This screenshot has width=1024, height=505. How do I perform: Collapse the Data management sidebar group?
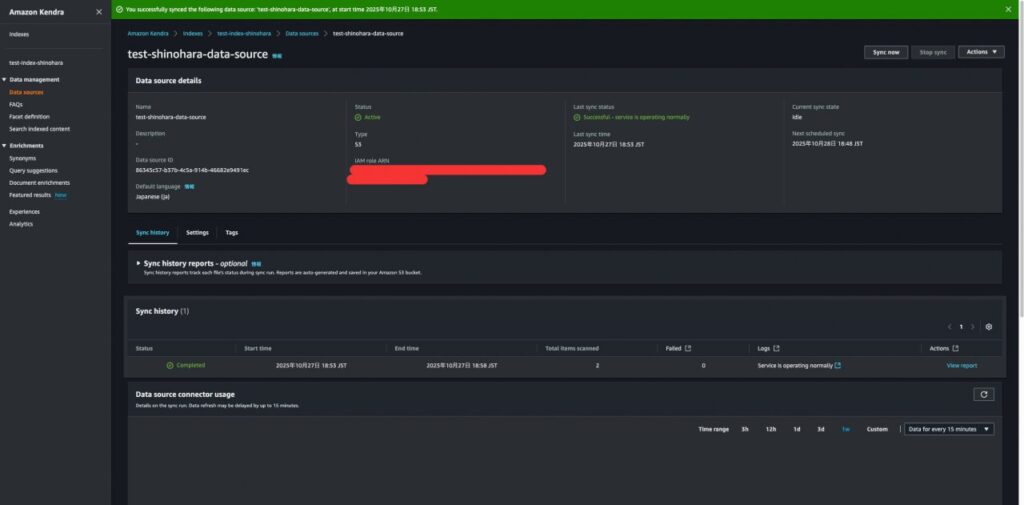coord(4,79)
